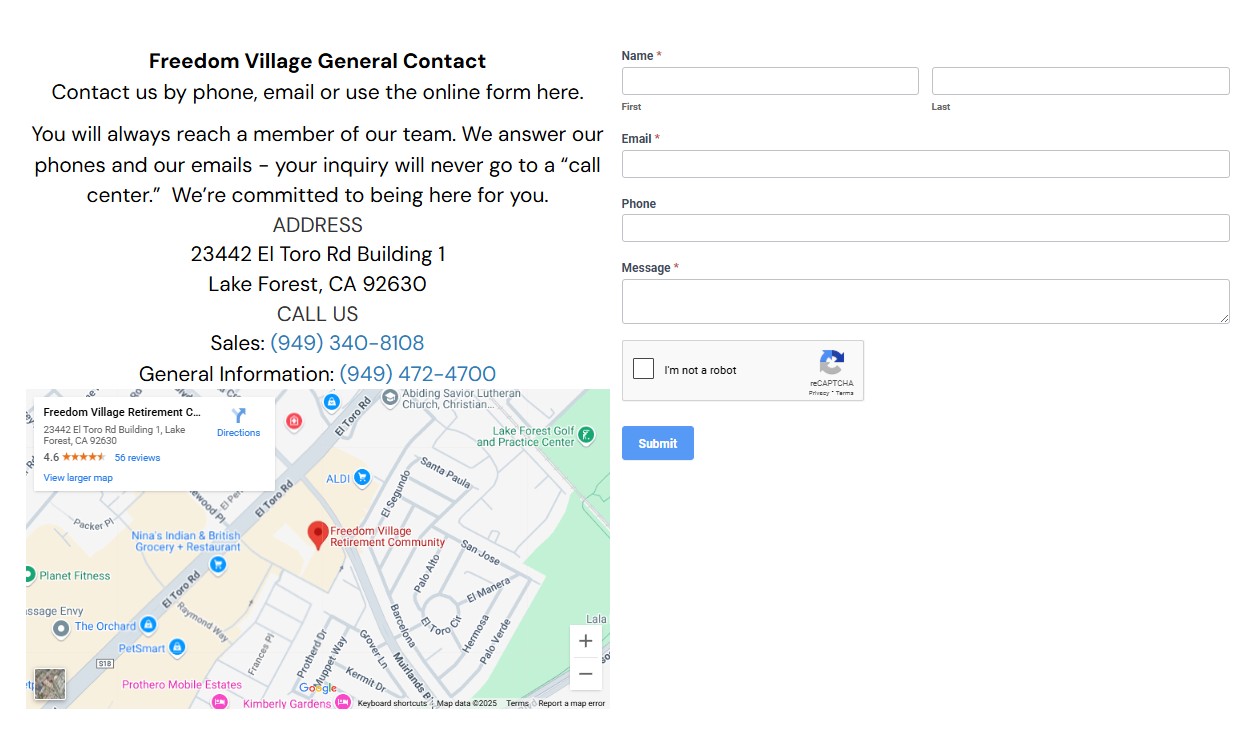The width and height of the screenshot is (1250, 737).
Task: Click Report a map error
Action: pyautogui.click(x=571, y=703)
